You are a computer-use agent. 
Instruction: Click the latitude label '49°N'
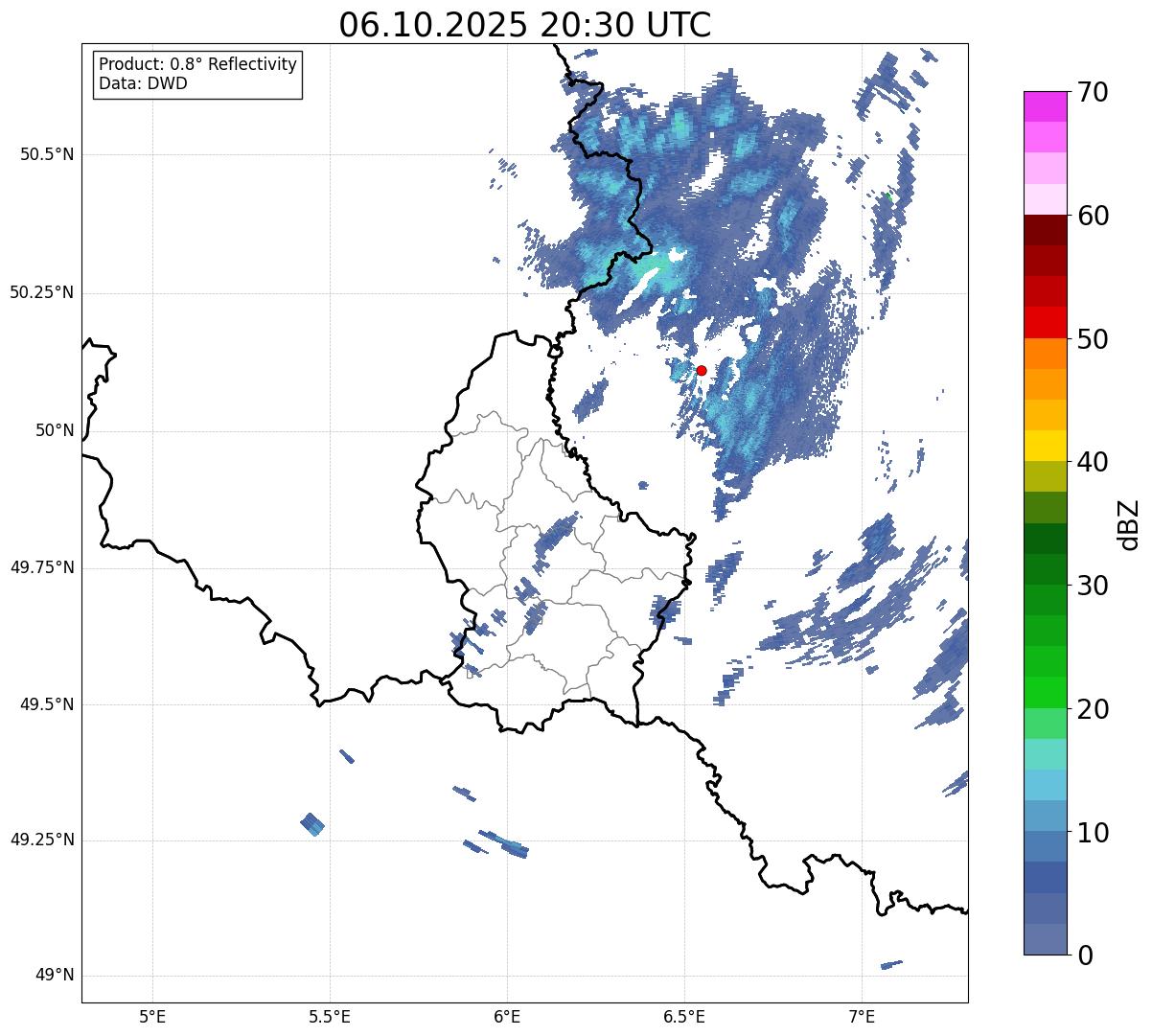click(x=55, y=975)
